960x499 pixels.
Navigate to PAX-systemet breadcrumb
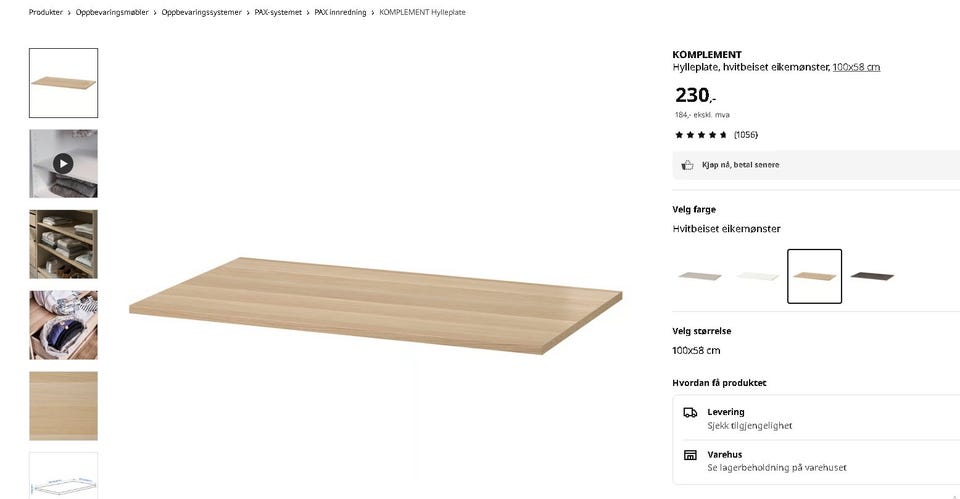(x=278, y=12)
